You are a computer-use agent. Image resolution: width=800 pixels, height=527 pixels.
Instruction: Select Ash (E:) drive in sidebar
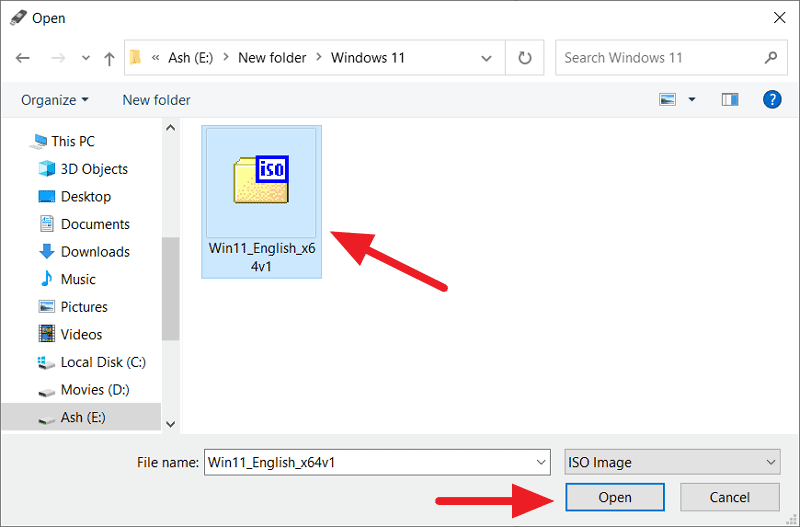(x=81, y=417)
